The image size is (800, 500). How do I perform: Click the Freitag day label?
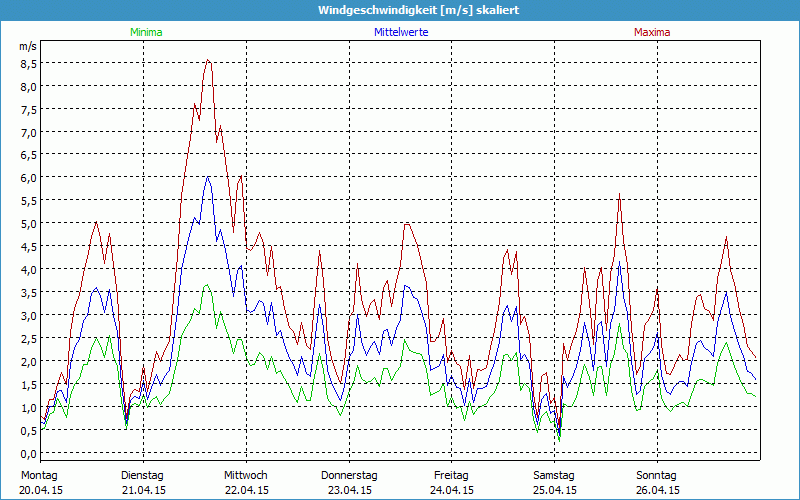pos(451,476)
